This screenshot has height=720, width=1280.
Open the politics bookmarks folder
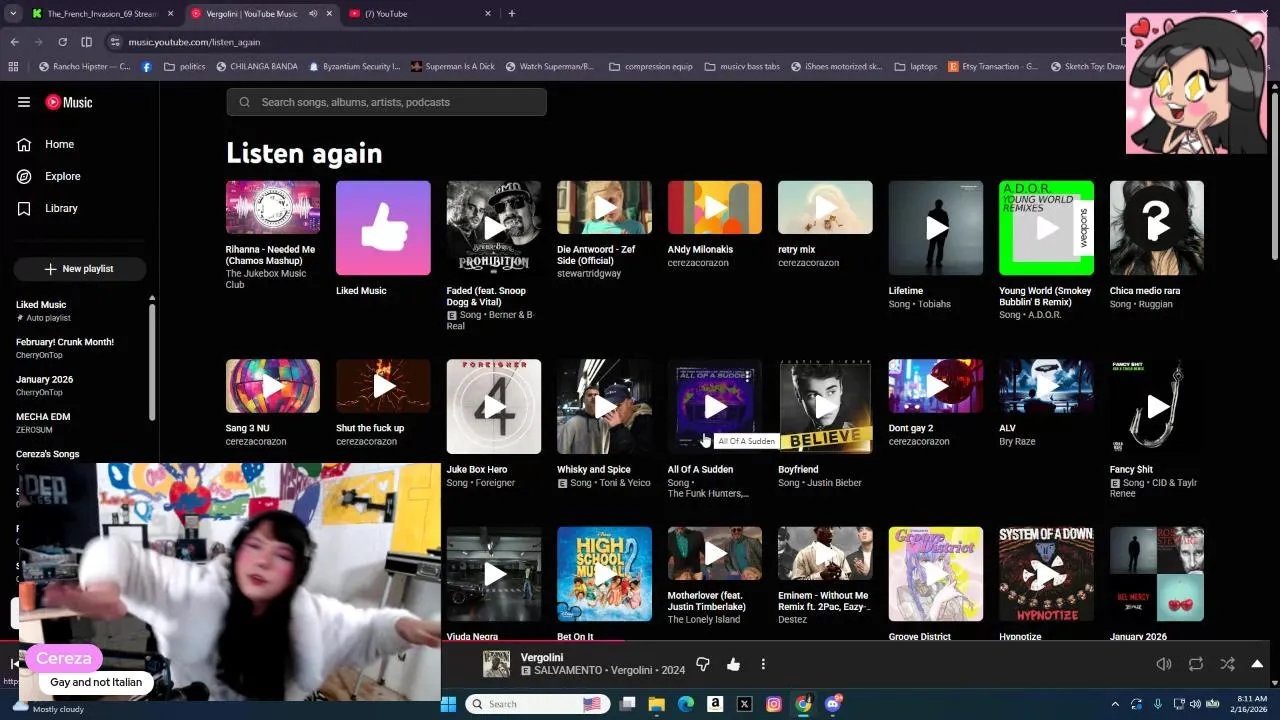click(x=184, y=67)
